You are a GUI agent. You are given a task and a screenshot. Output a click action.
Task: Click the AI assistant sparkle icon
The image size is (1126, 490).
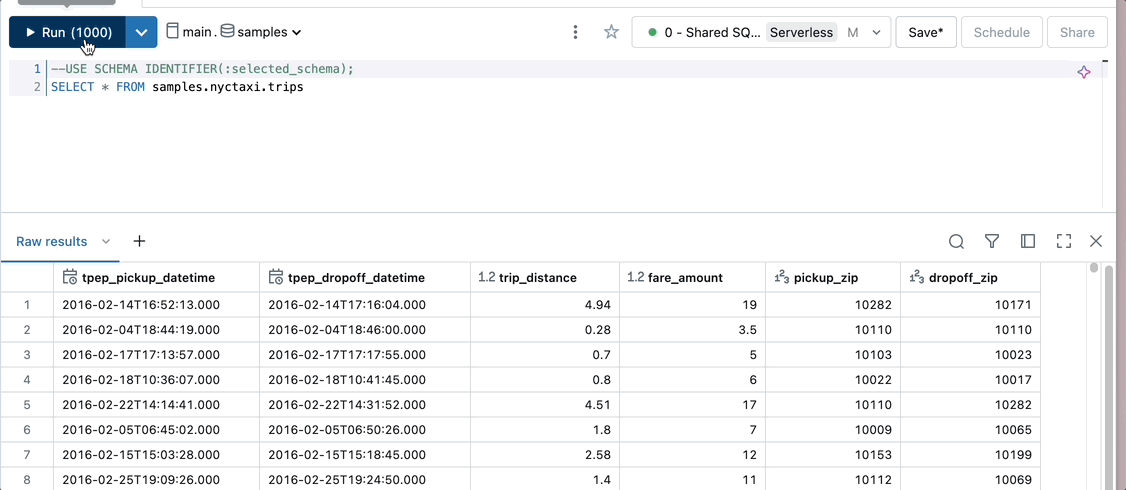click(x=1083, y=72)
